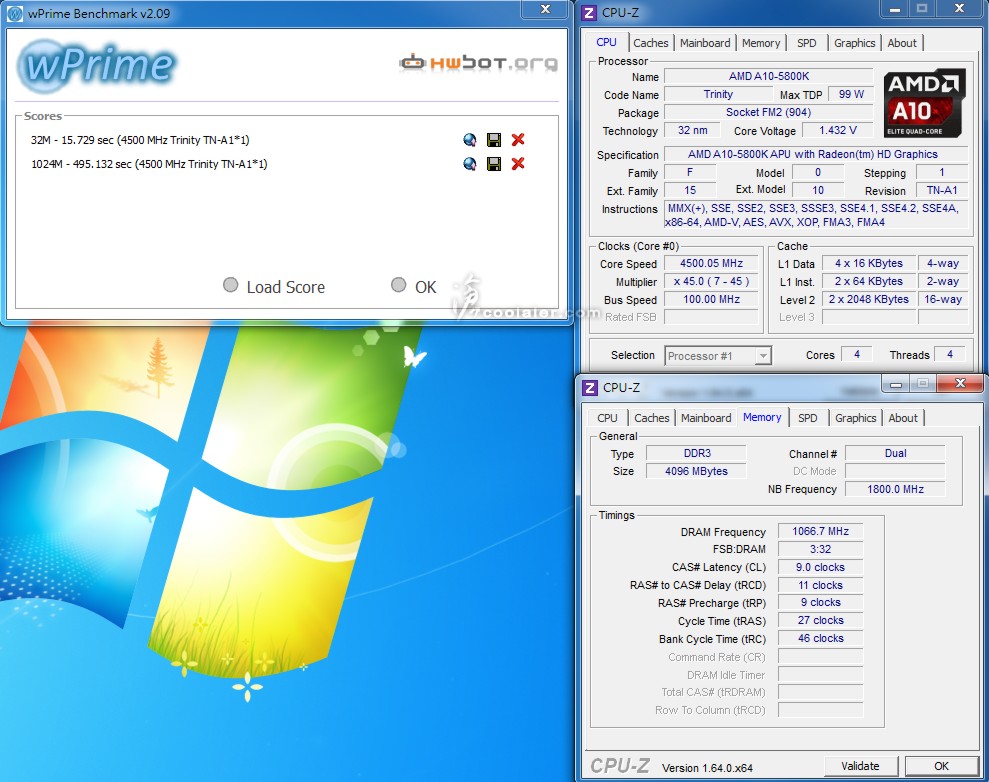The height and width of the screenshot is (782, 989).
Task: Save the 1024M score with the floppy icon
Action: pos(494,164)
